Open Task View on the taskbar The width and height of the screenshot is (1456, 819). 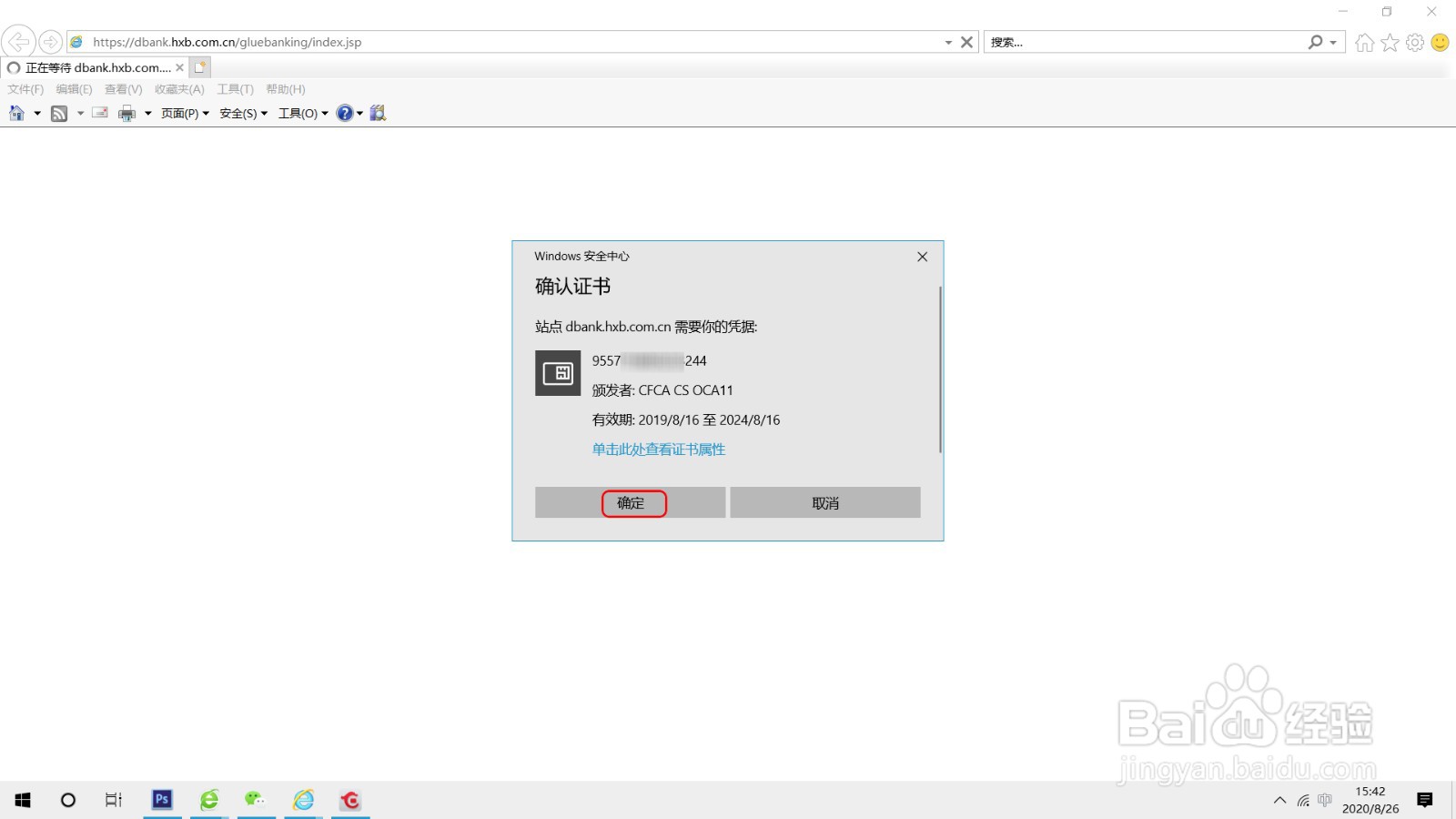[114, 800]
